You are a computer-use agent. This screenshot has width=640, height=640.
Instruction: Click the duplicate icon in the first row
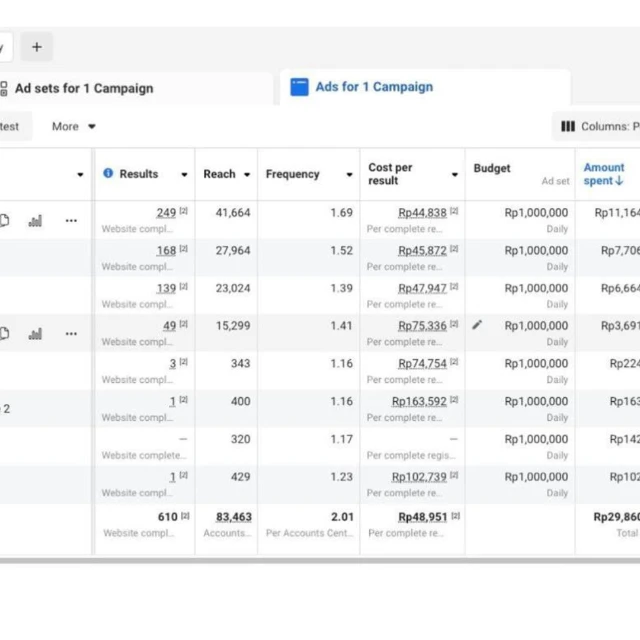tap(5, 221)
